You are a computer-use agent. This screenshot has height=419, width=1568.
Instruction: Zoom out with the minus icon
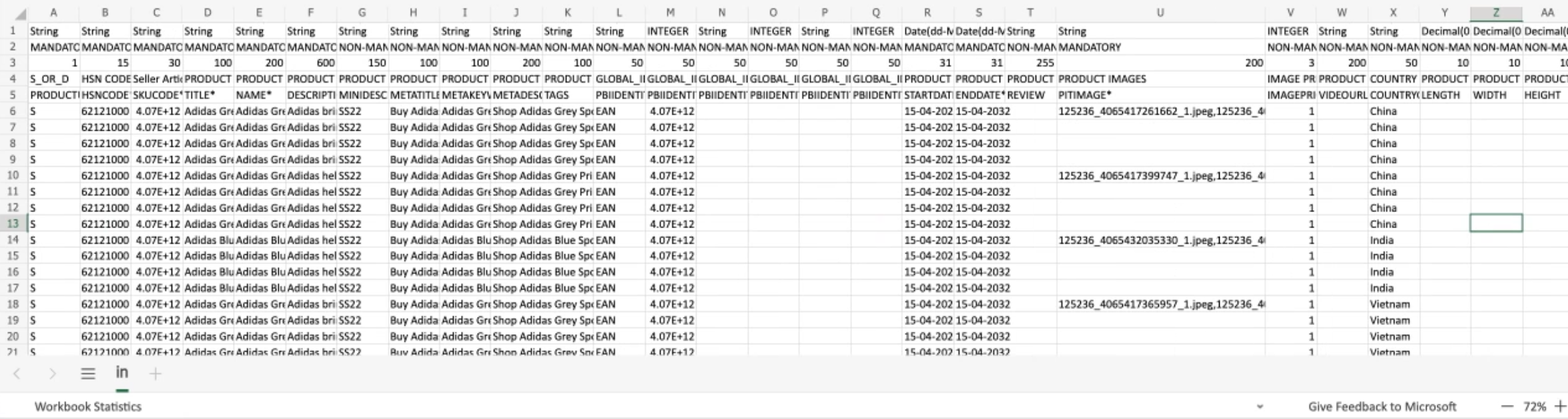pos(1507,406)
